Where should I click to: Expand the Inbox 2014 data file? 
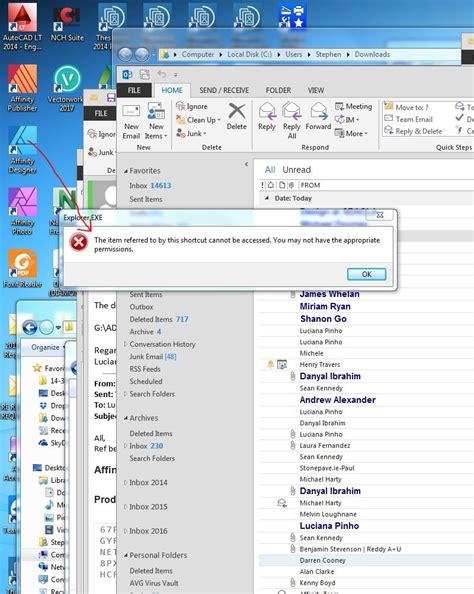(x=125, y=483)
